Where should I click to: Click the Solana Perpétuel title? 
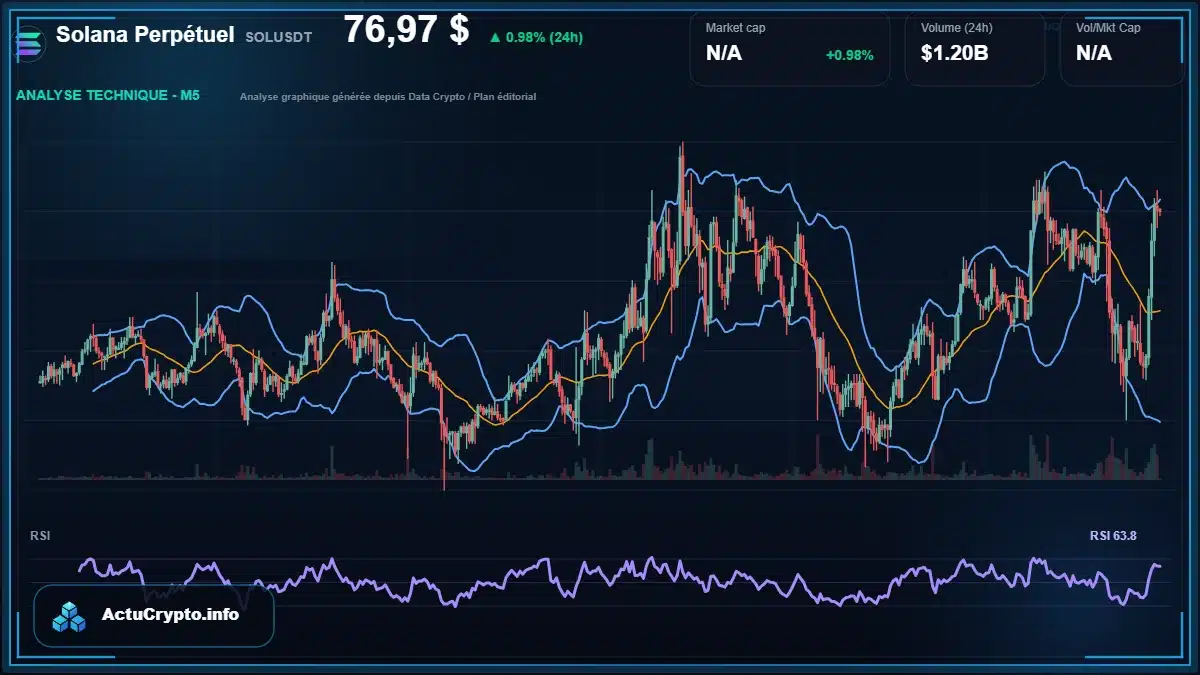[146, 34]
